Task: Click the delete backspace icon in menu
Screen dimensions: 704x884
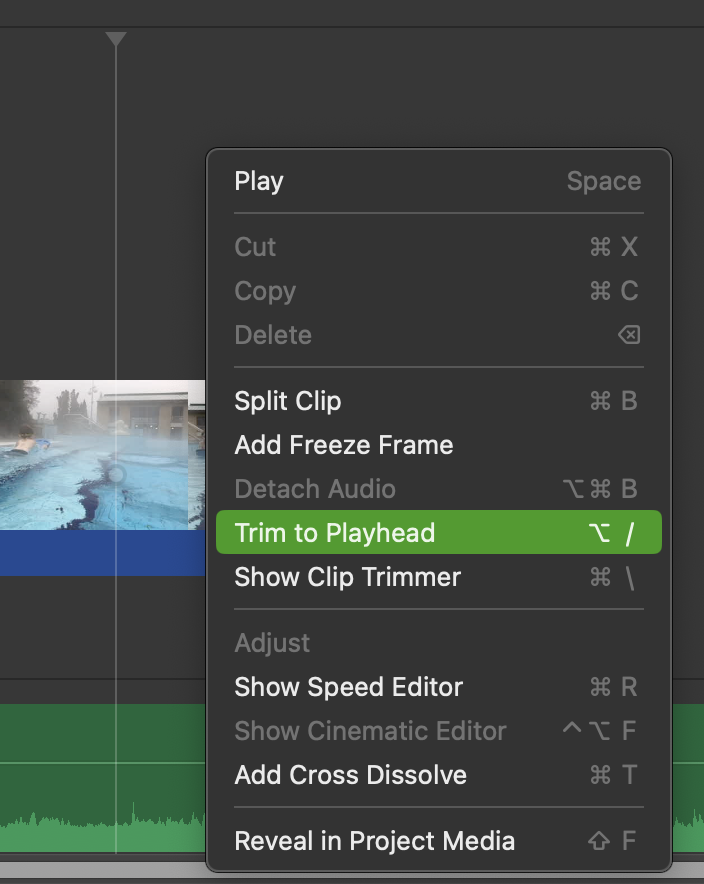Action: (x=629, y=335)
